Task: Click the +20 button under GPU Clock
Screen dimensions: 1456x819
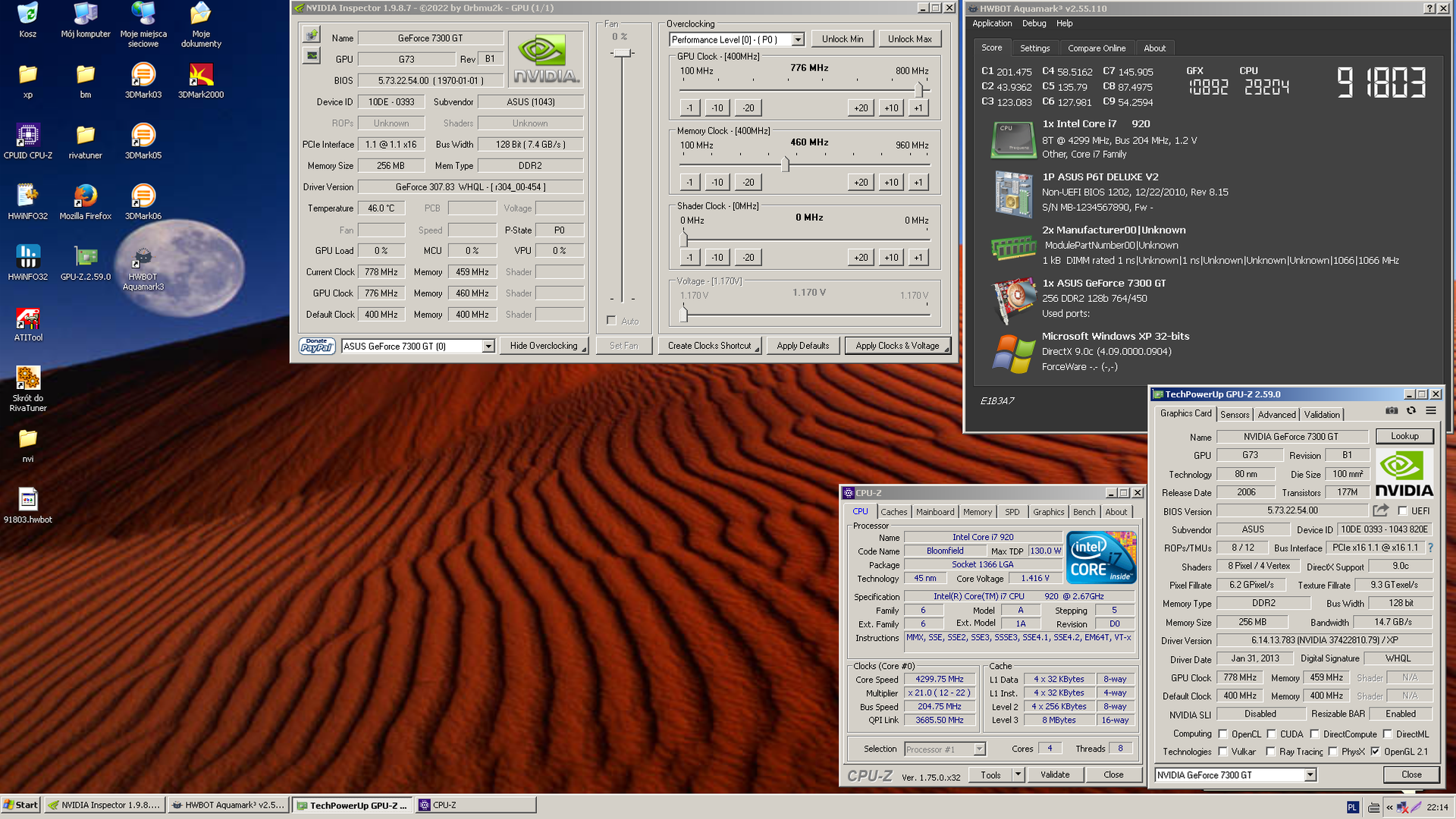Action: click(861, 108)
